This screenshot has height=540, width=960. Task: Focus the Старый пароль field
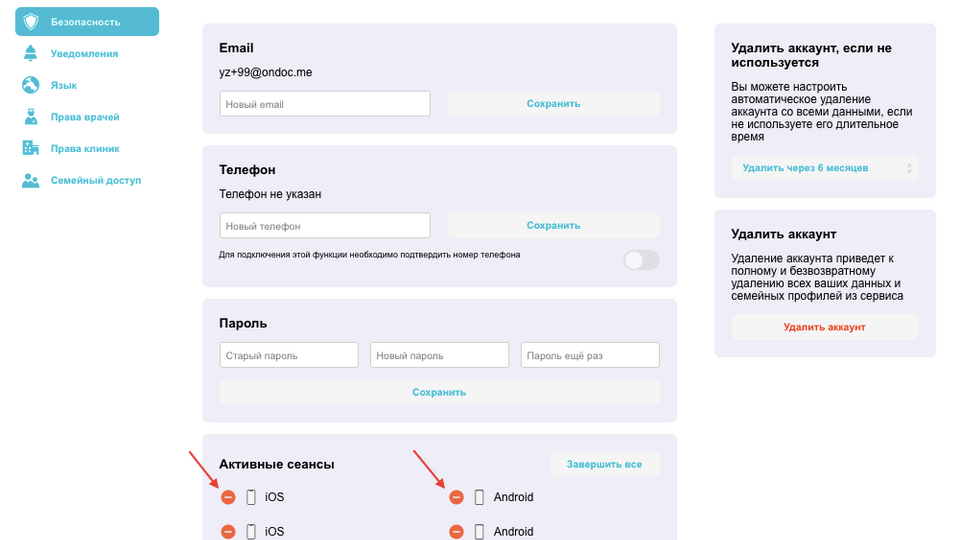pos(288,356)
